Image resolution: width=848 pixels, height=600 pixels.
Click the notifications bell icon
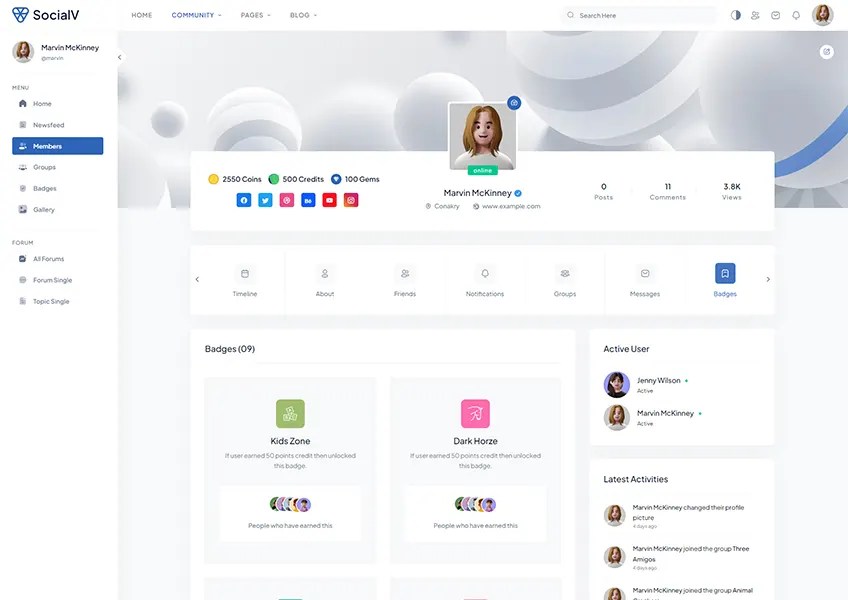(x=795, y=14)
